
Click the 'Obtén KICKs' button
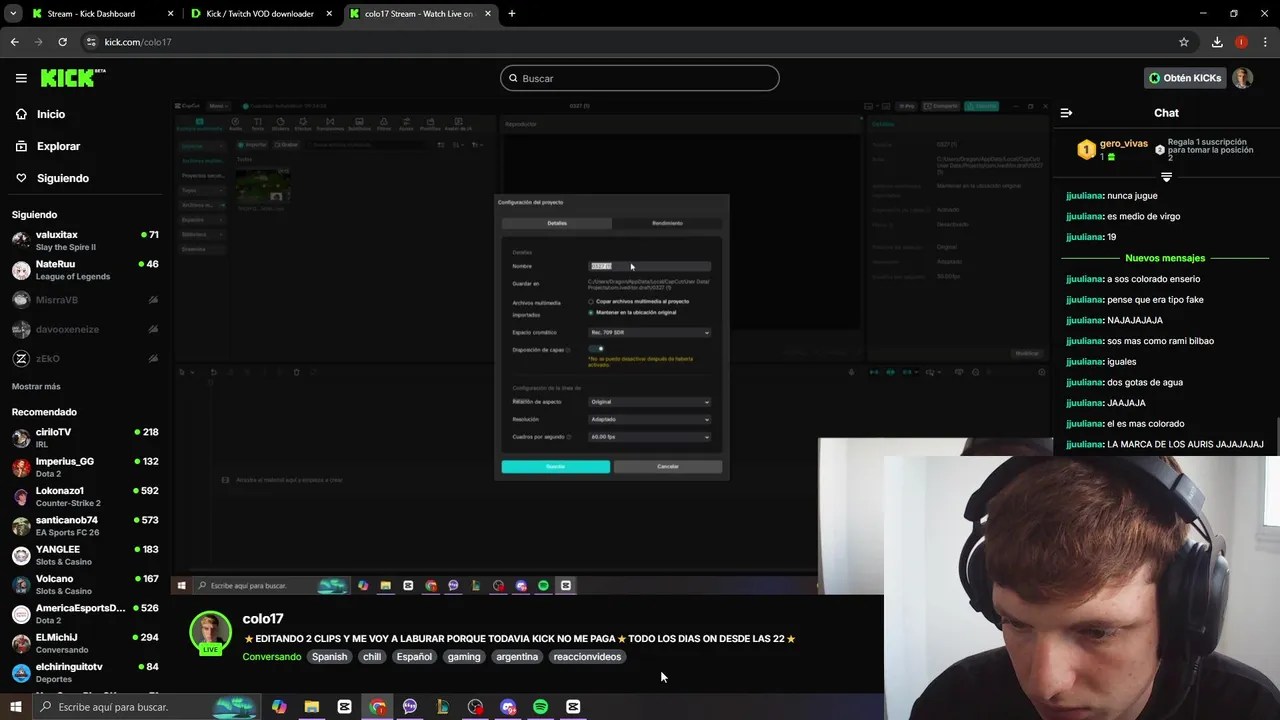(1185, 78)
